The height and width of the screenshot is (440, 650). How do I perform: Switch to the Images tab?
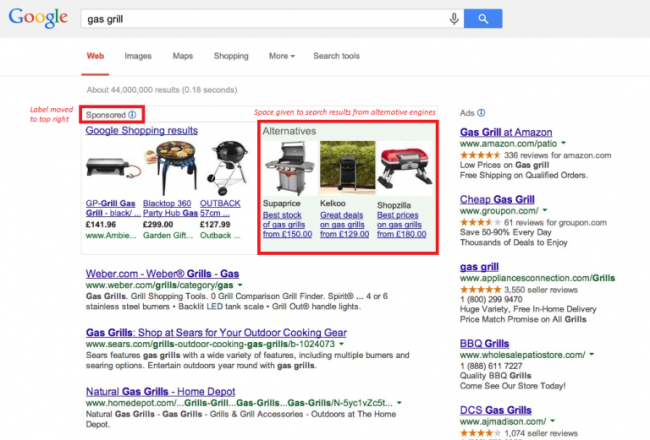coord(138,56)
